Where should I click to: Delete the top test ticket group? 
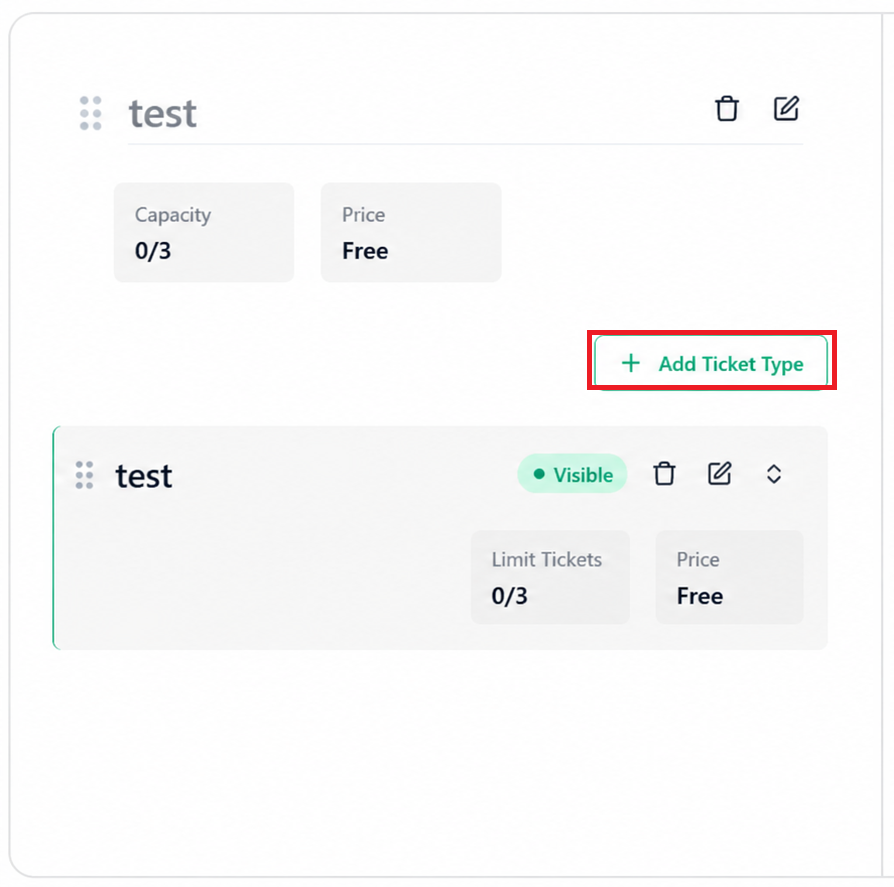726,108
